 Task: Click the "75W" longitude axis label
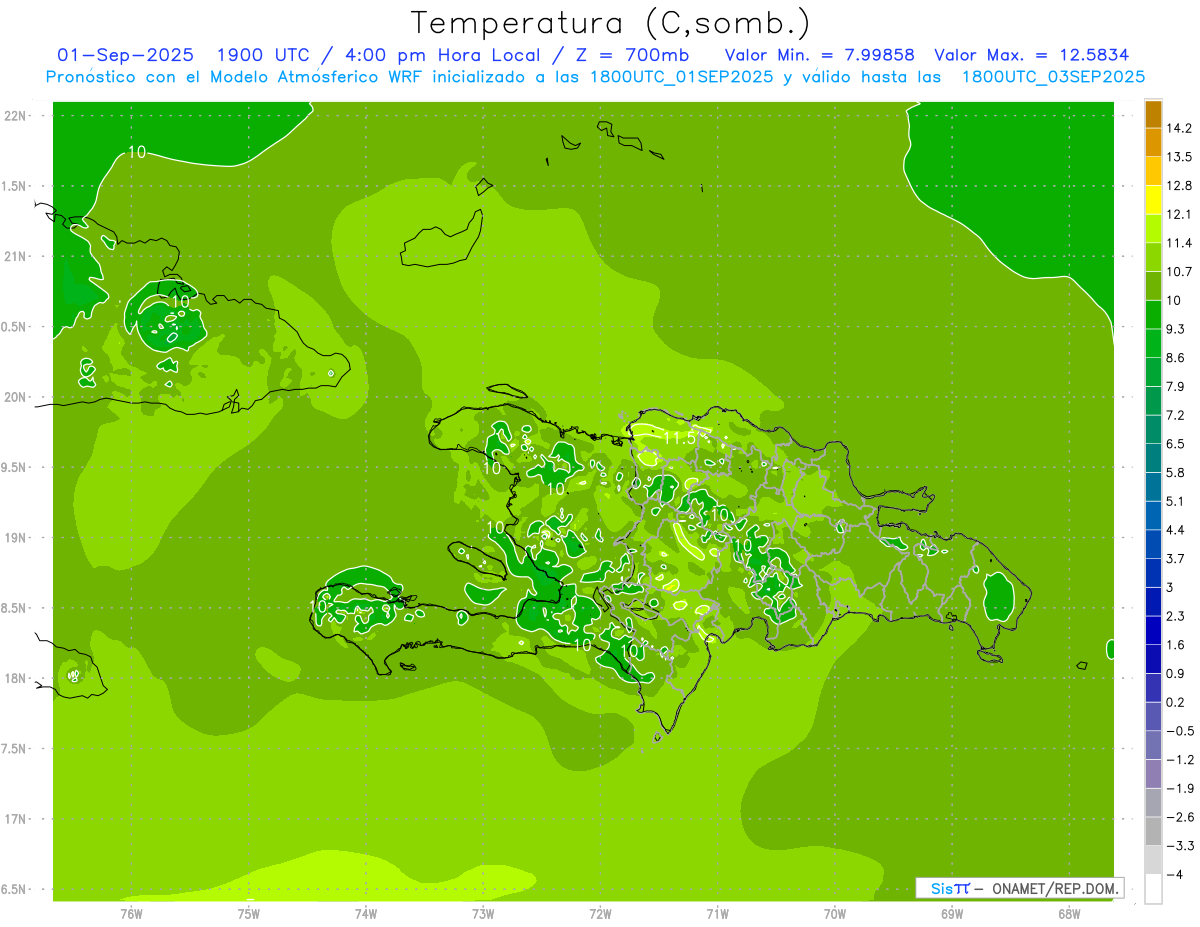pyautogui.click(x=249, y=913)
